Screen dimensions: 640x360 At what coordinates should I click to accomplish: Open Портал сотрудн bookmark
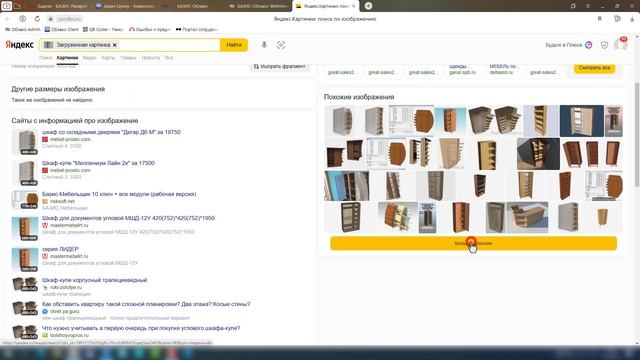pos(197,29)
